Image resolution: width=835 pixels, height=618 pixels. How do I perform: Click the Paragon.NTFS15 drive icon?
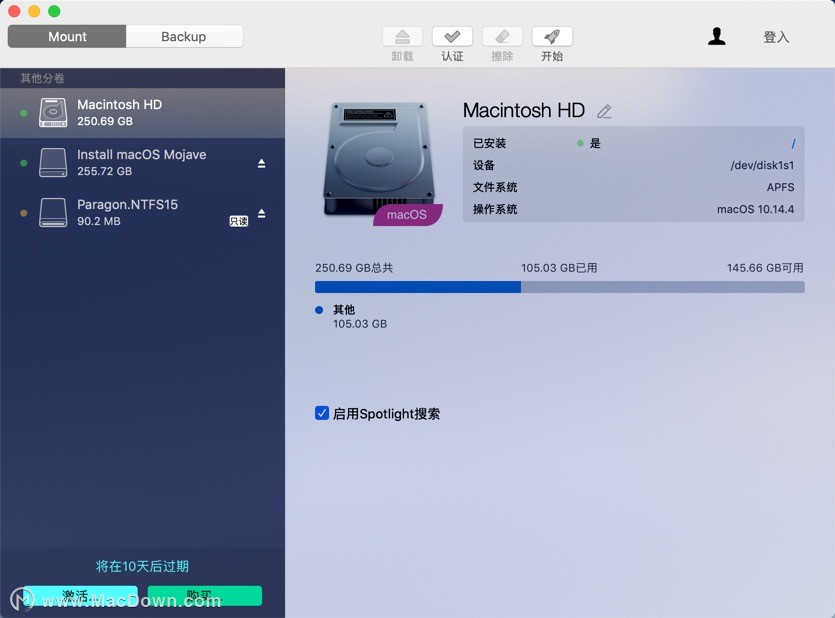(x=53, y=212)
